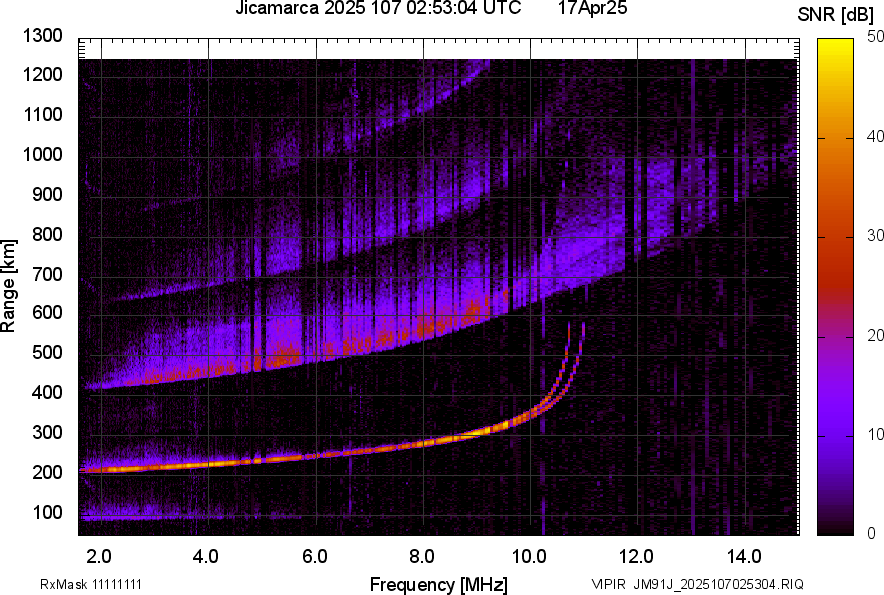This screenshot has width=884, height=595.
Task: Click the range tick label '300'
Action: point(47,433)
